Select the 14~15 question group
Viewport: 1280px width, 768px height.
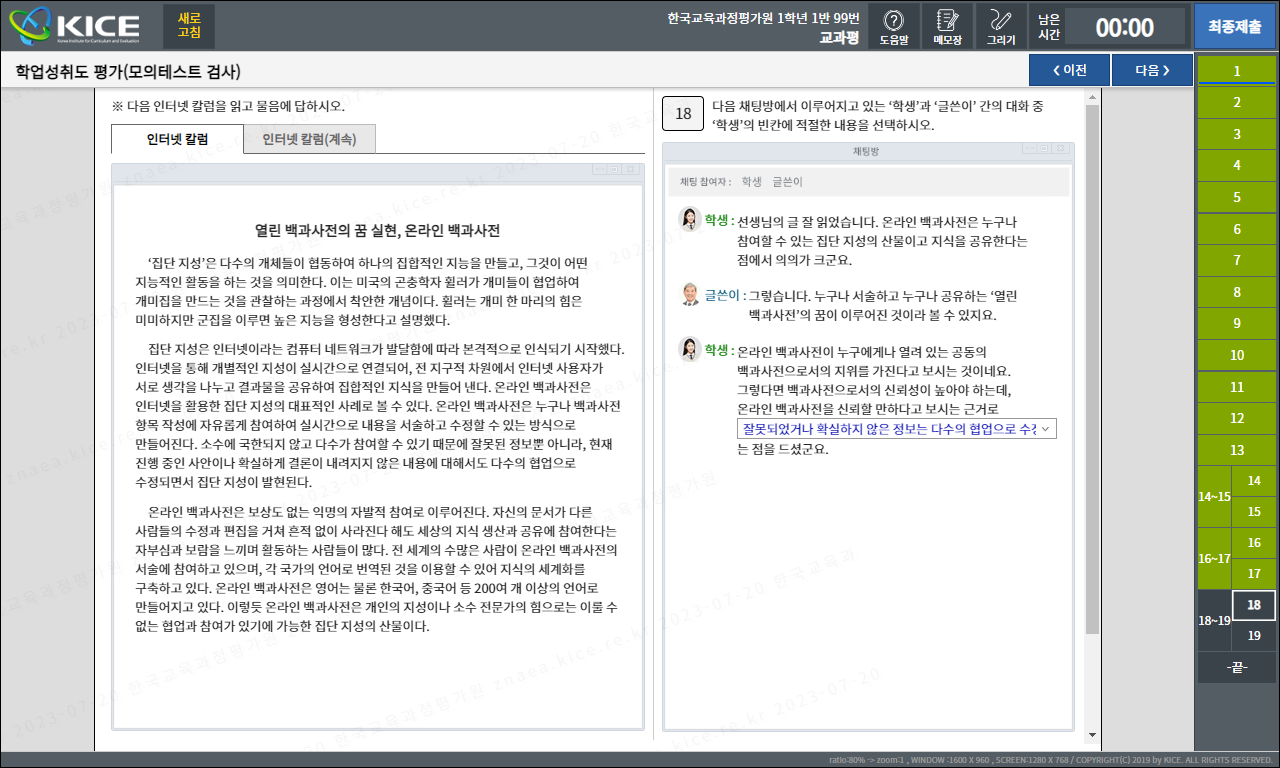coord(1214,496)
